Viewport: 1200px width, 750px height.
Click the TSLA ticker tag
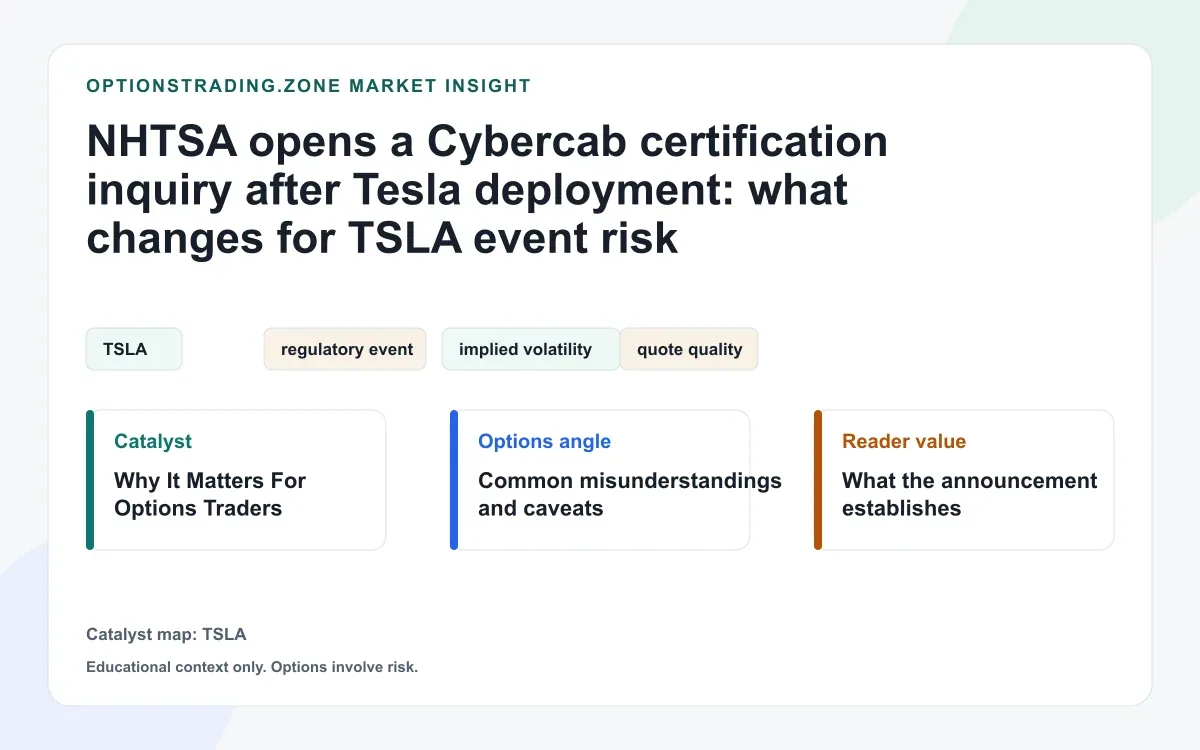tap(134, 349)
